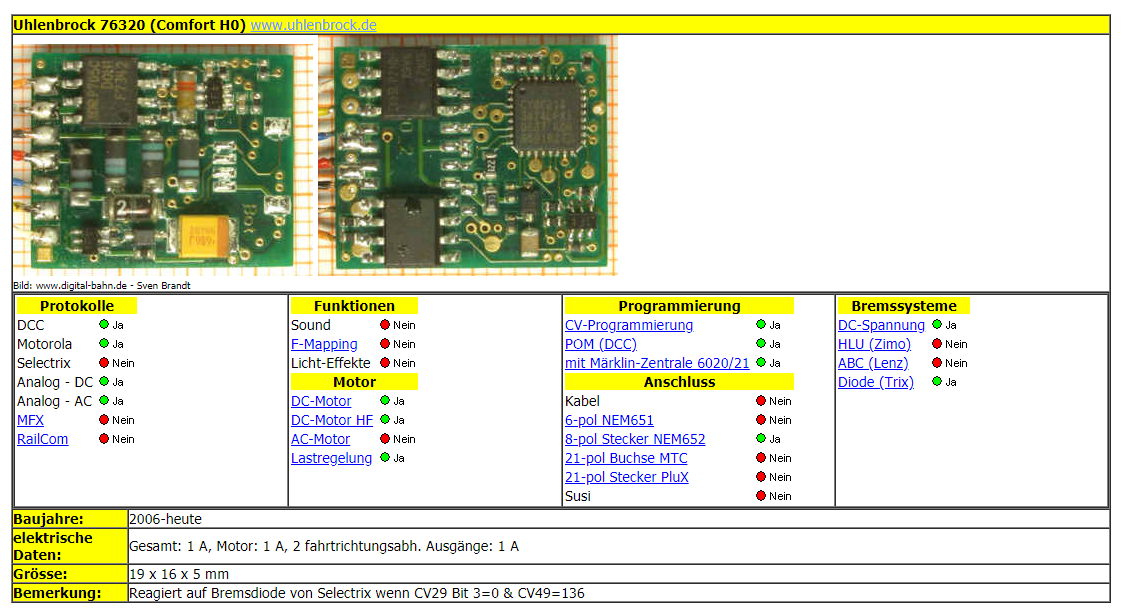Click the green status dot beside Motorola
Screen dimensions: 1123x613
pos(104,344)
